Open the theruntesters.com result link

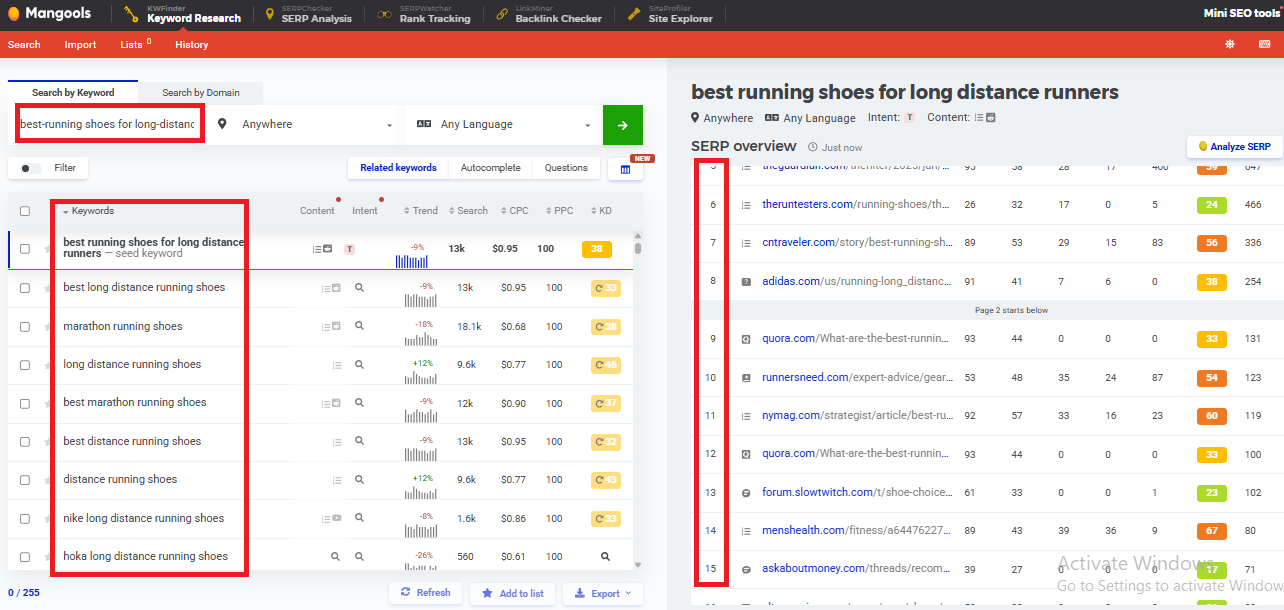pyautogui.click(x=856, y=205)
